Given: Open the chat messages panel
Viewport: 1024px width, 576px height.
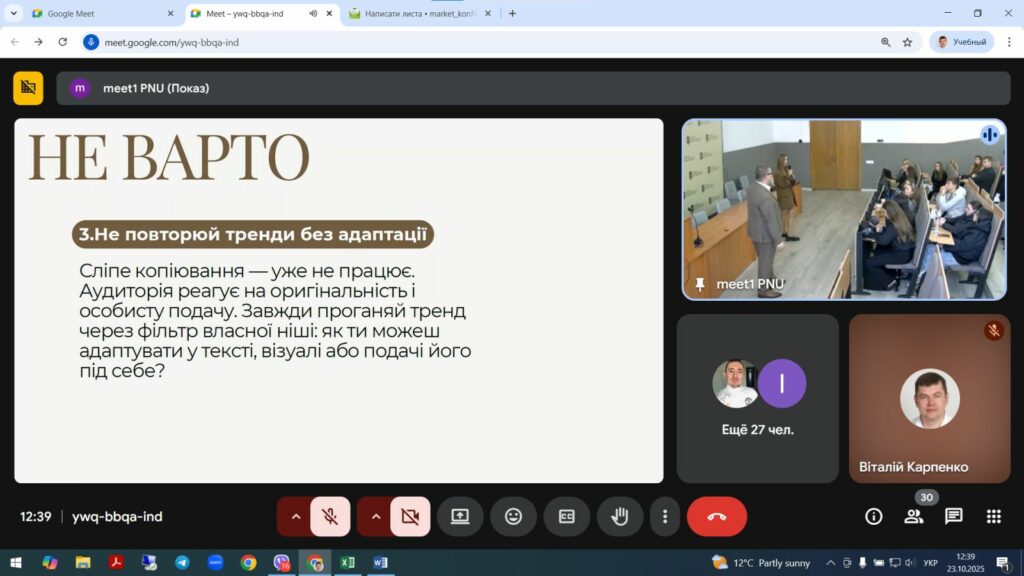Looking at the screenshot, I should 953,516.
